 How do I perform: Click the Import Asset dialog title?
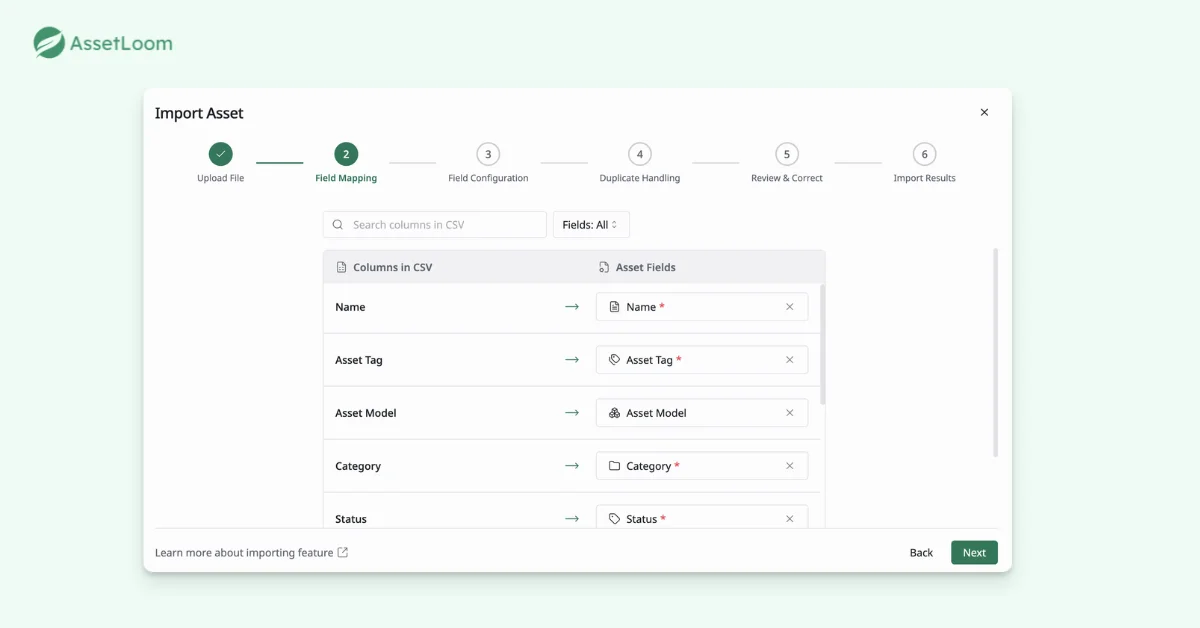(x=199, y=113)
